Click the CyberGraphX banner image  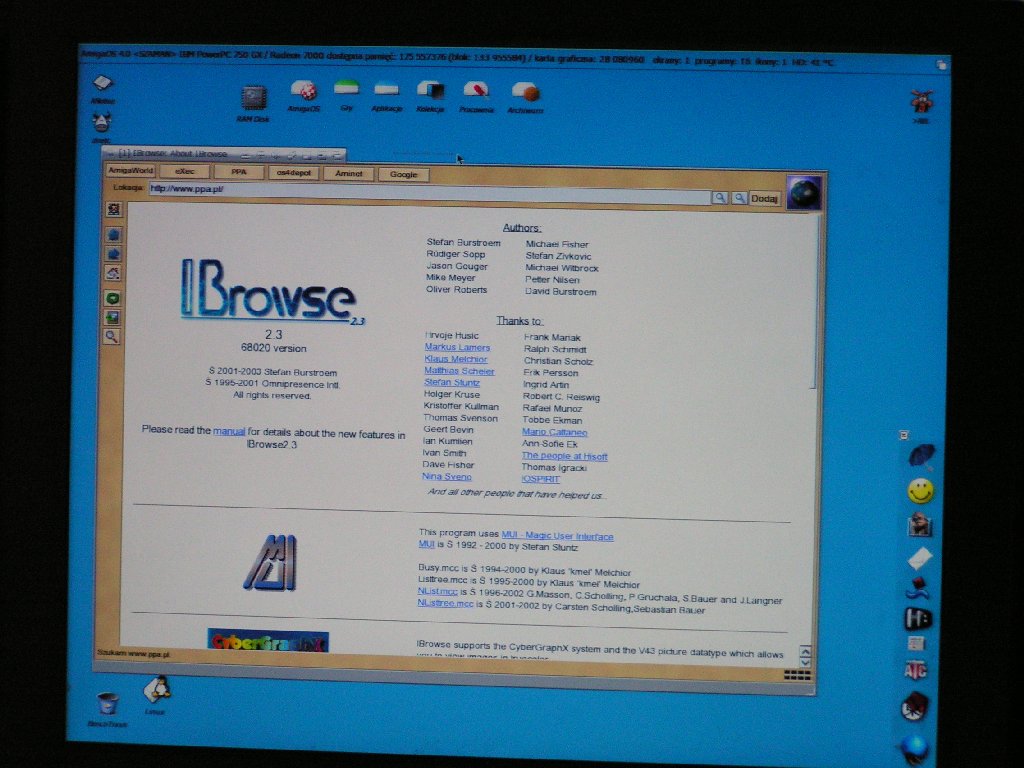[268, 641]
